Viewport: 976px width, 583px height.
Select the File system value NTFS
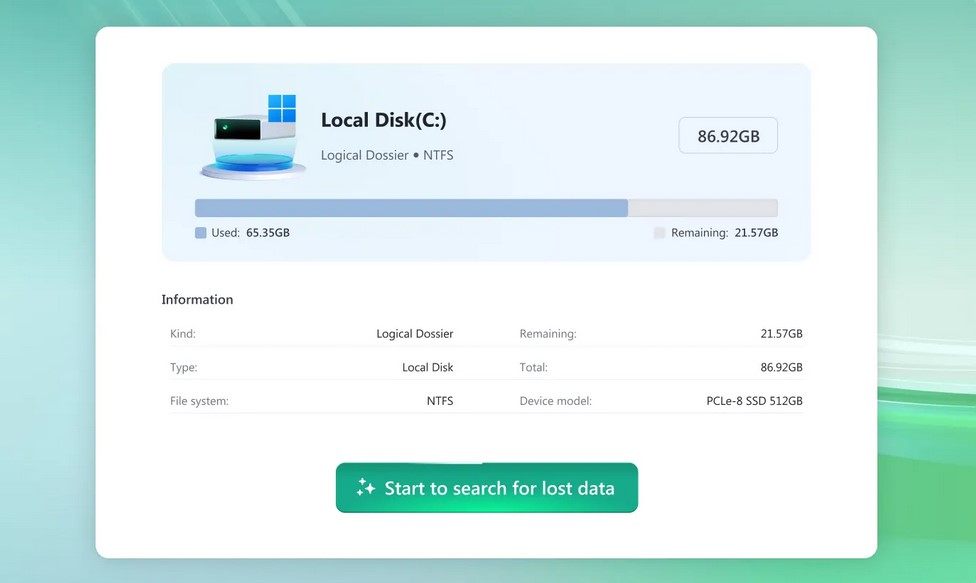(439, 401)
